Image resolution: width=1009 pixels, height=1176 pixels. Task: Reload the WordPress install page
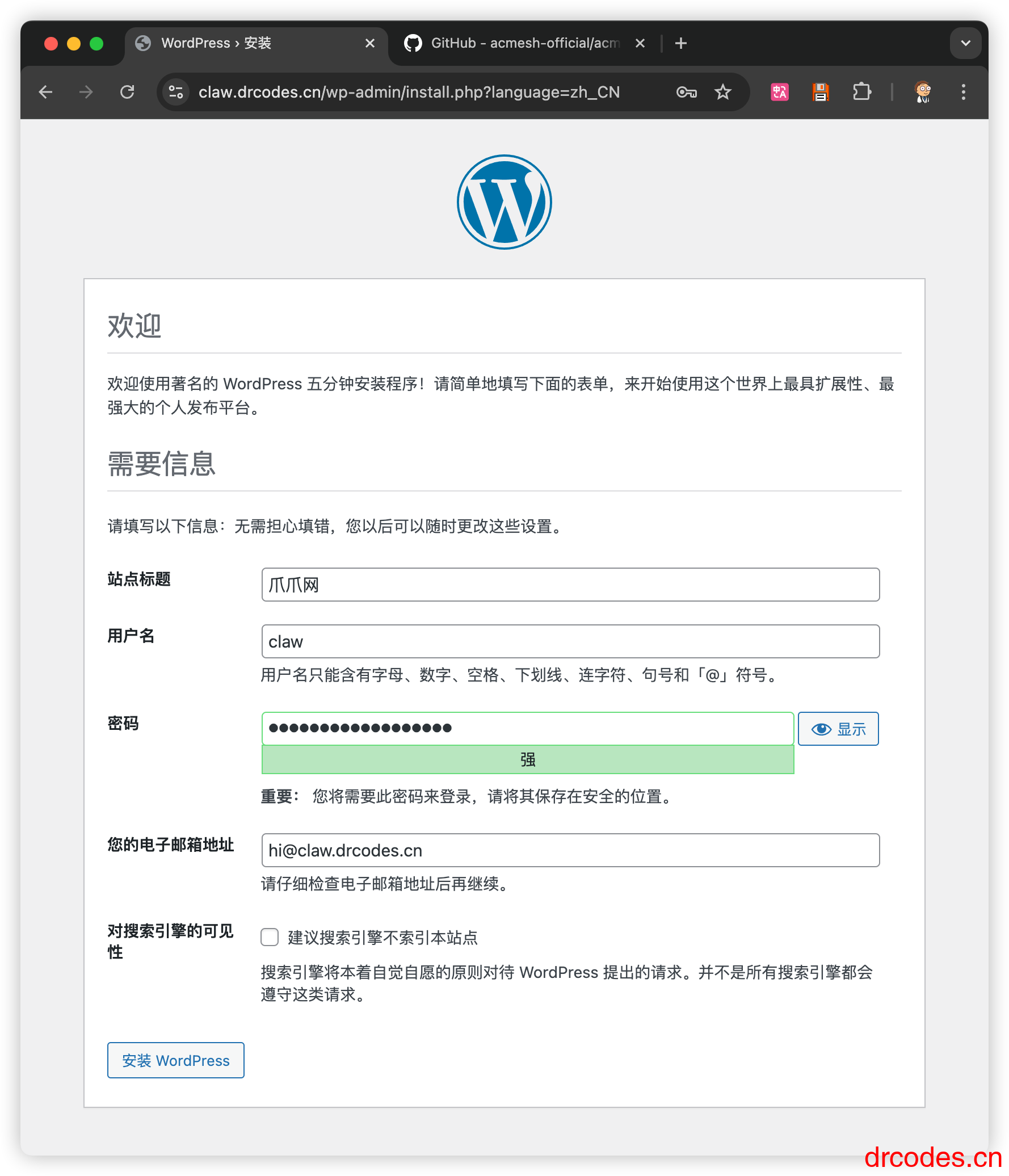click(x=127, y=92)
